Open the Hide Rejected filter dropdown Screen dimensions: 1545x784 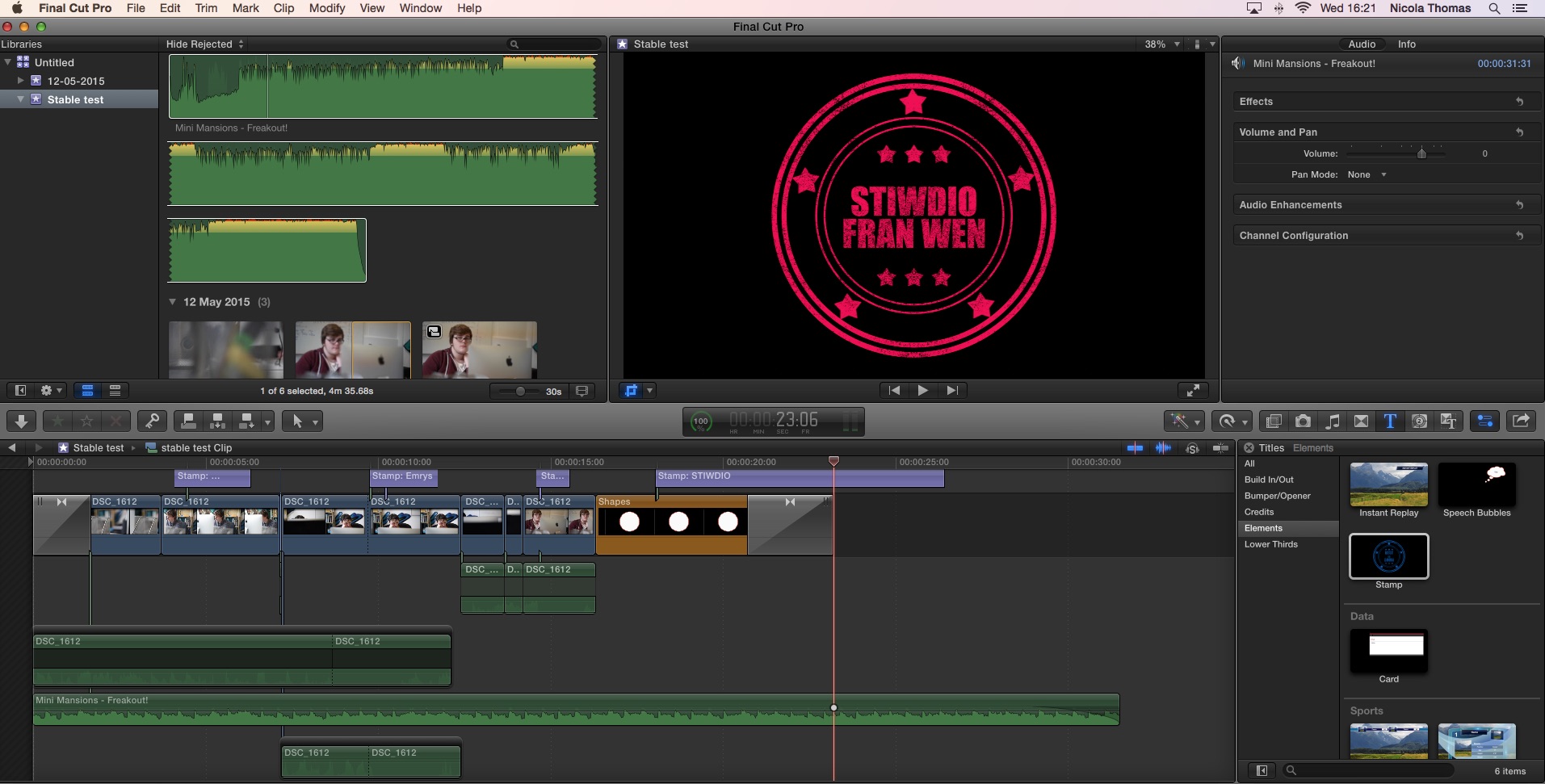click(204, 44)
